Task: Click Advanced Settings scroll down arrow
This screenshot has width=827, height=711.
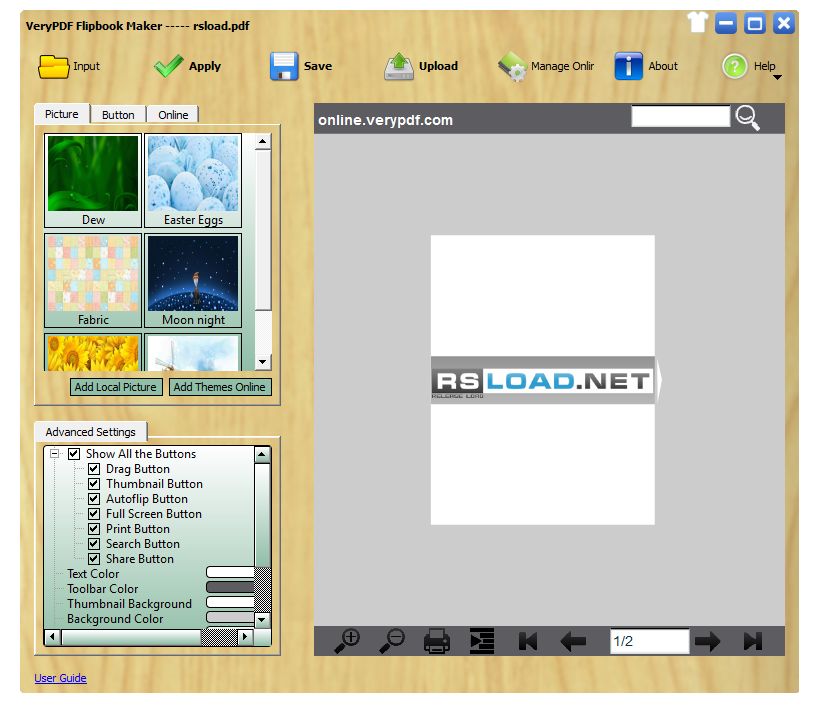Action: click(x=262, y=620)
